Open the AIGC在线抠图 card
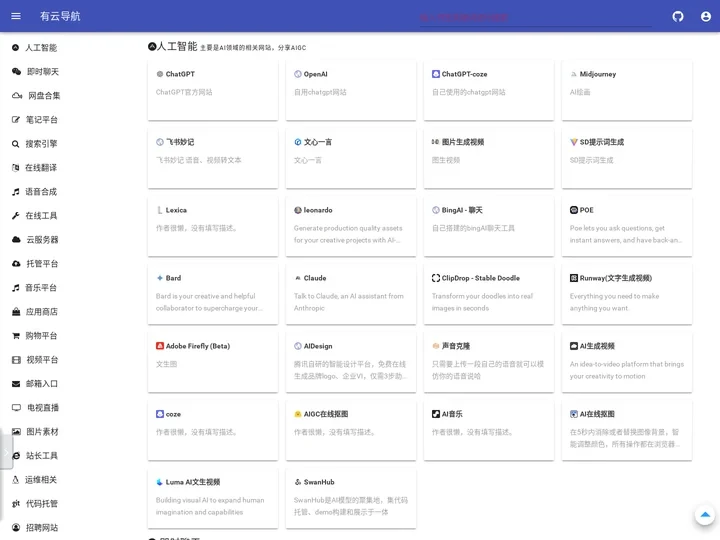This screenshot has width=720, height=540. click(x=351, y=430)
